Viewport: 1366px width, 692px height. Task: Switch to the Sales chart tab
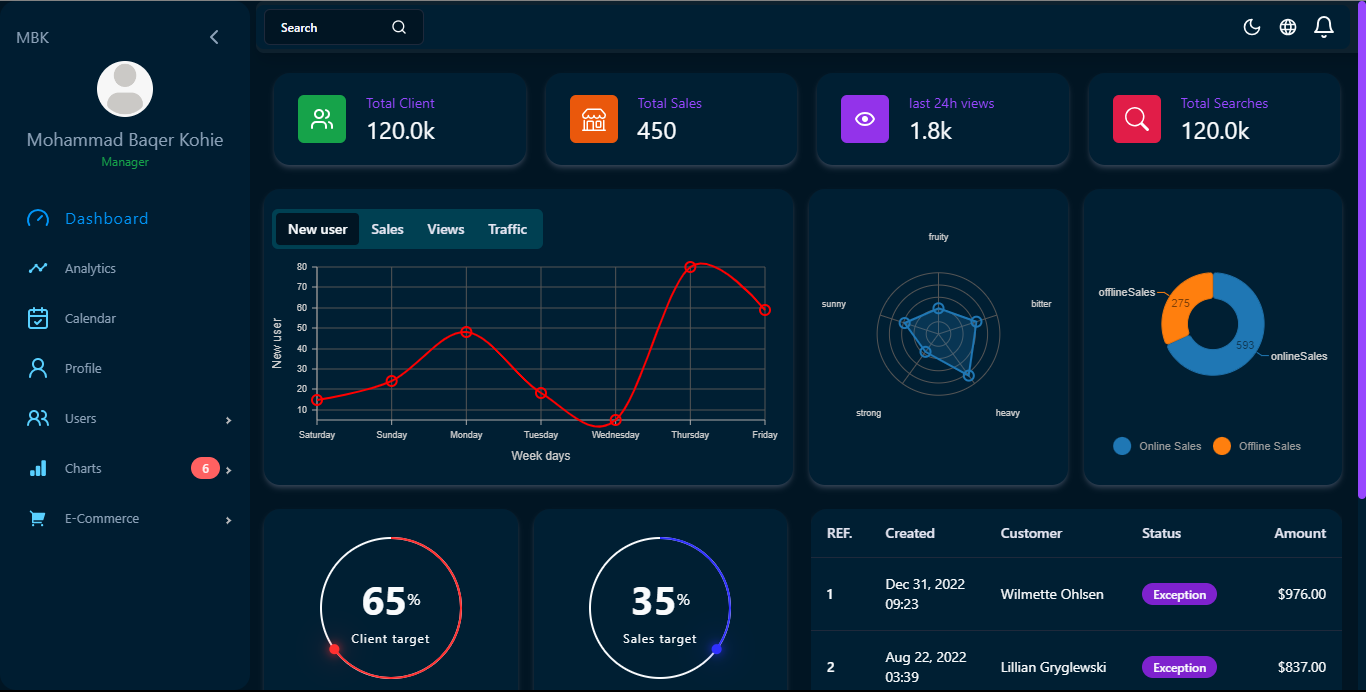click(387, 229)
